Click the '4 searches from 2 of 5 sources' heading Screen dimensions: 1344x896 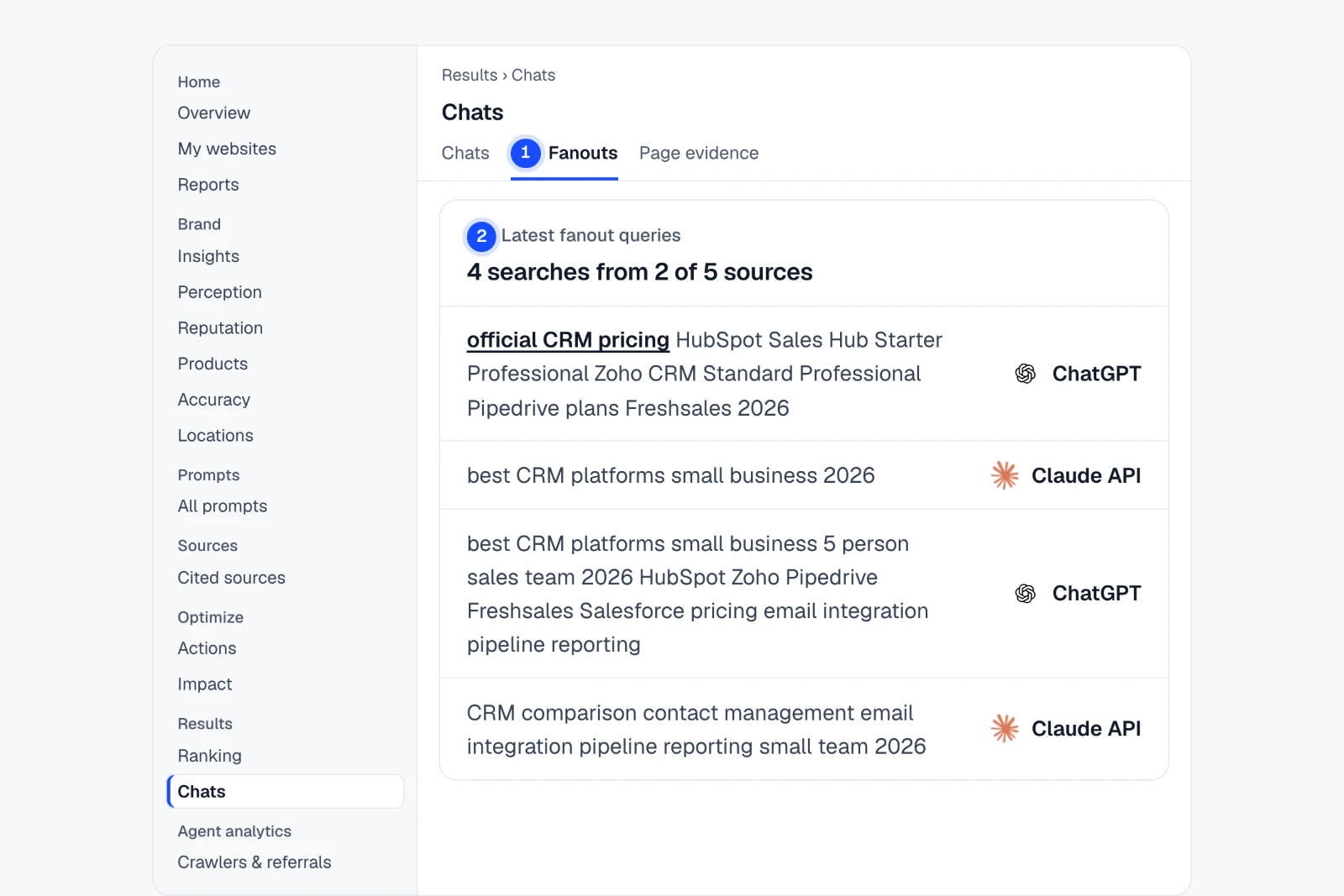click(639, 272)
